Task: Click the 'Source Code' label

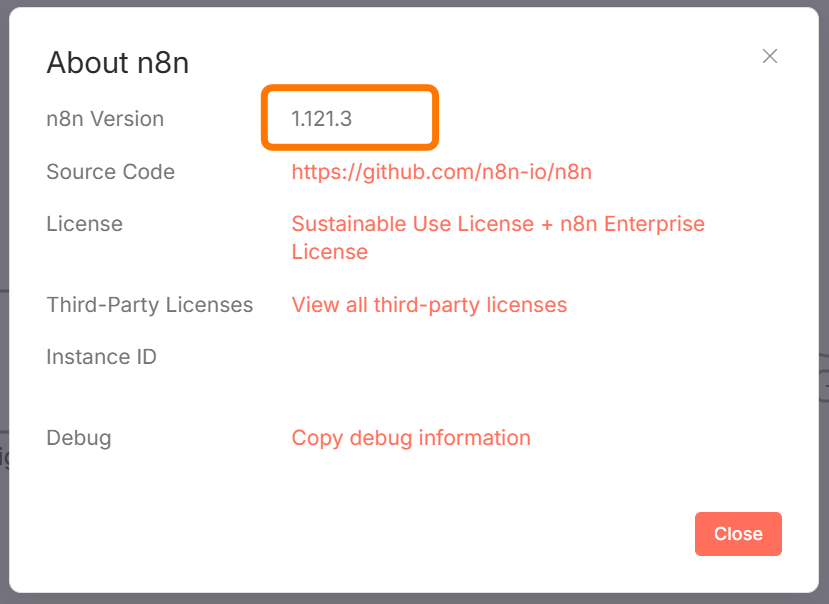Action: click(110, 172)
